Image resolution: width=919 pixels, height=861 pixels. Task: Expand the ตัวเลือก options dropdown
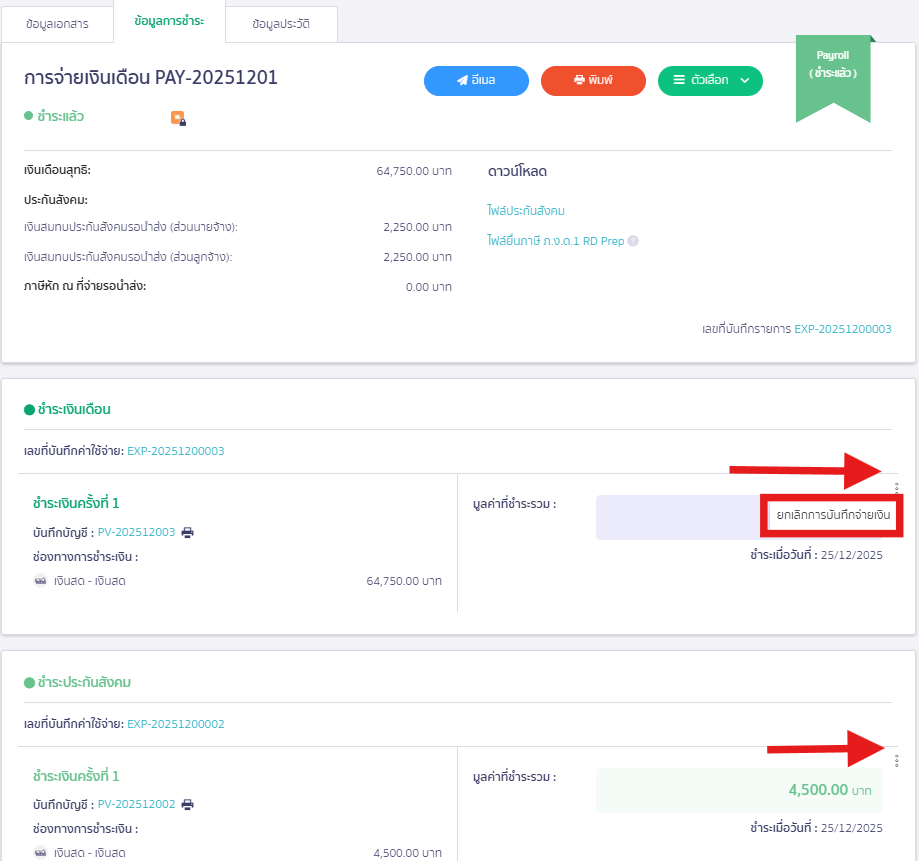pyautogui.click(x=710, y=80)
